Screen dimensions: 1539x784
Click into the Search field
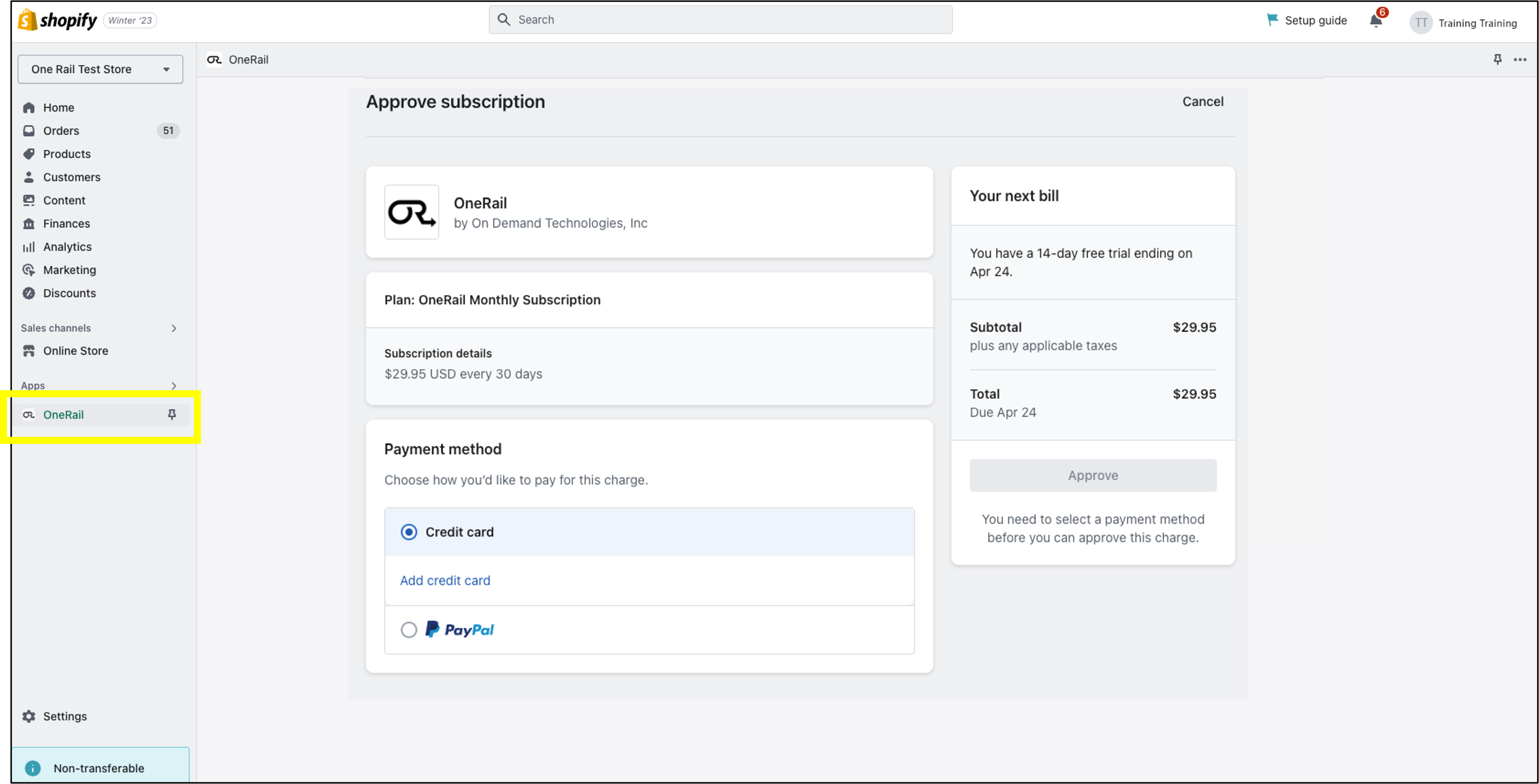[x=720, y=20]
